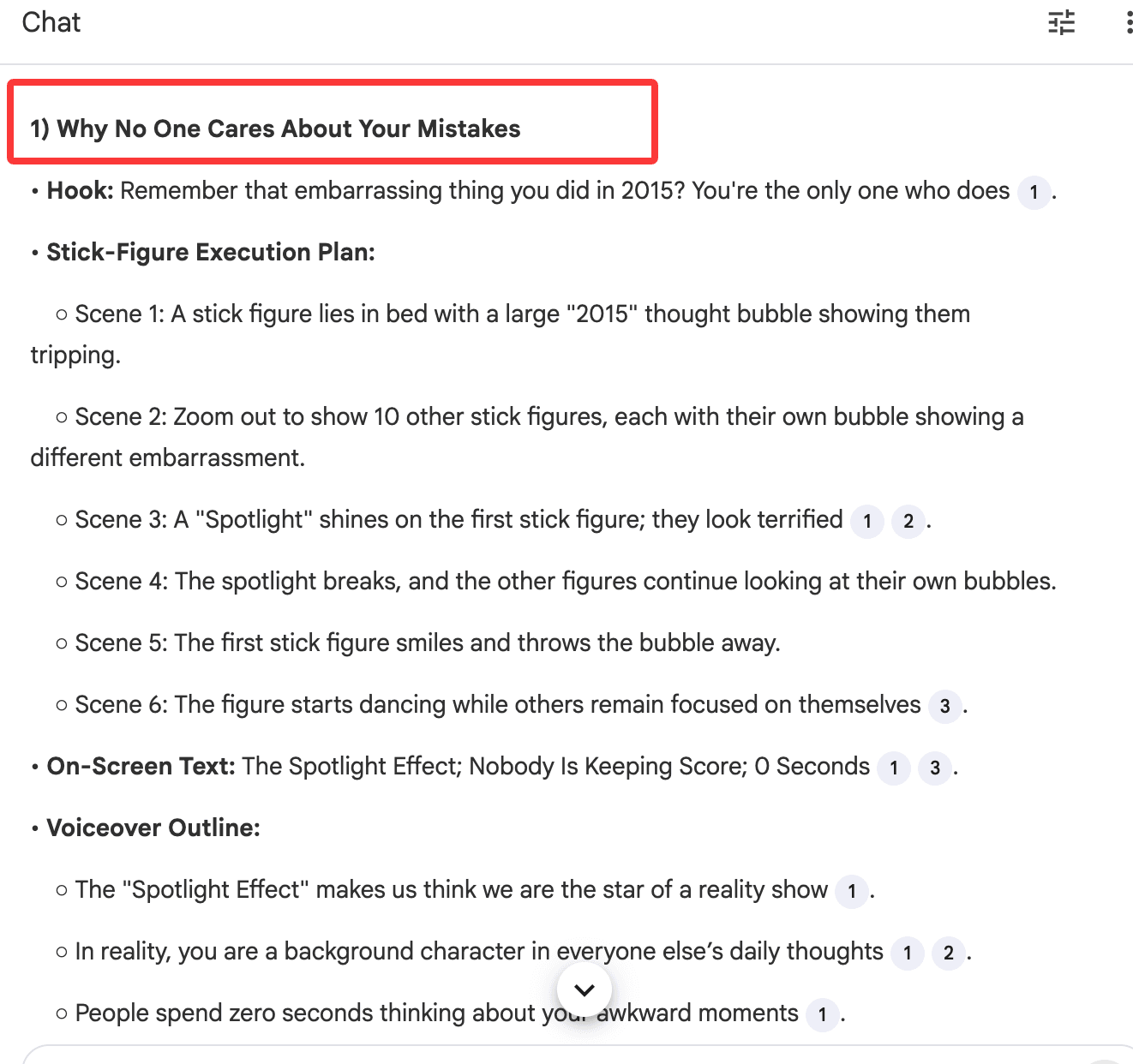This screenshot has height=1064, width=1133.
Task: Open citation 1 after "awkward moments"
Action: 823,1014
